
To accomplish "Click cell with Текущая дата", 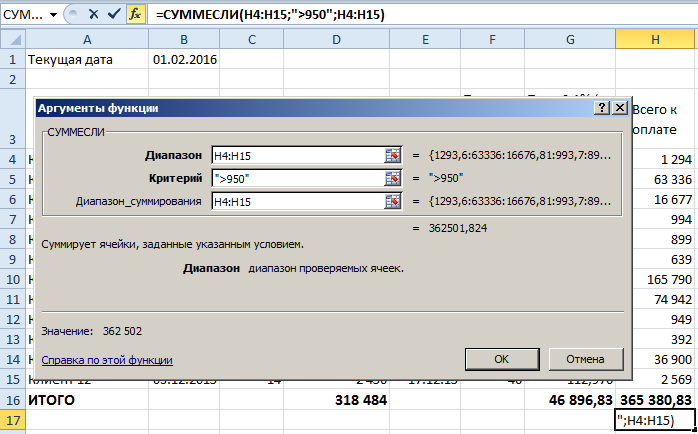I will [x=87, y=60].
